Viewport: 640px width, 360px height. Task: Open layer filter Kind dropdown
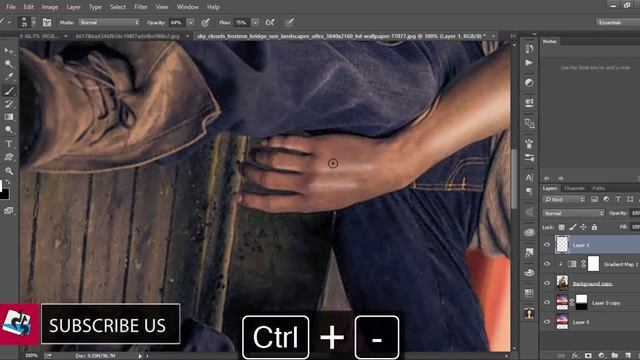tap(564, 199)
